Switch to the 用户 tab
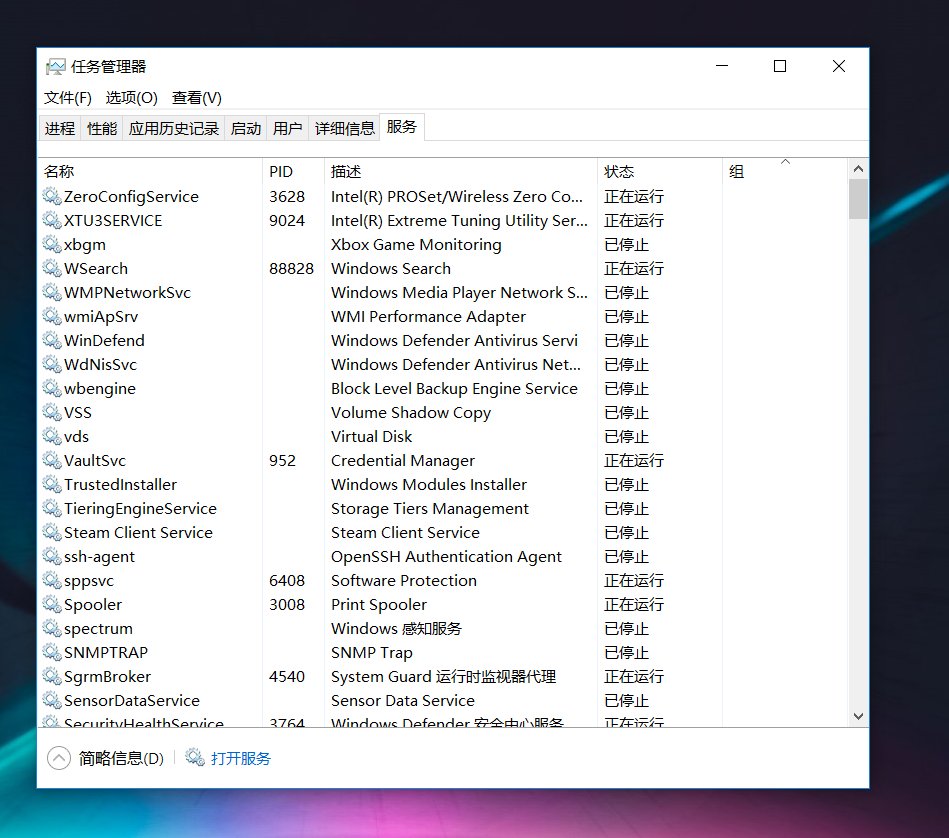The width and height of the screenshot is (949, 838). 287,128
